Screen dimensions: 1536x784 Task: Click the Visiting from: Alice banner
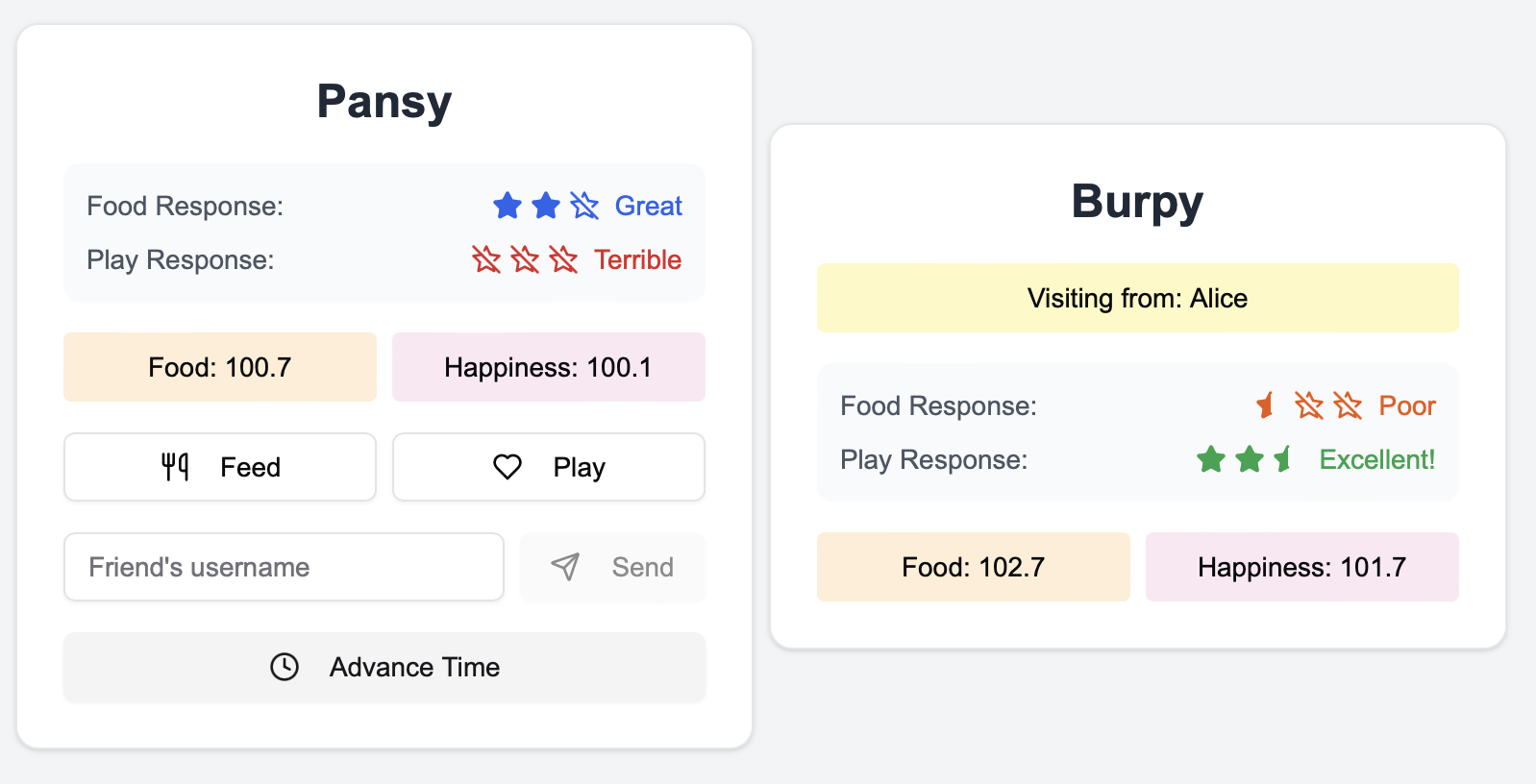click(x=1138, y=298)
